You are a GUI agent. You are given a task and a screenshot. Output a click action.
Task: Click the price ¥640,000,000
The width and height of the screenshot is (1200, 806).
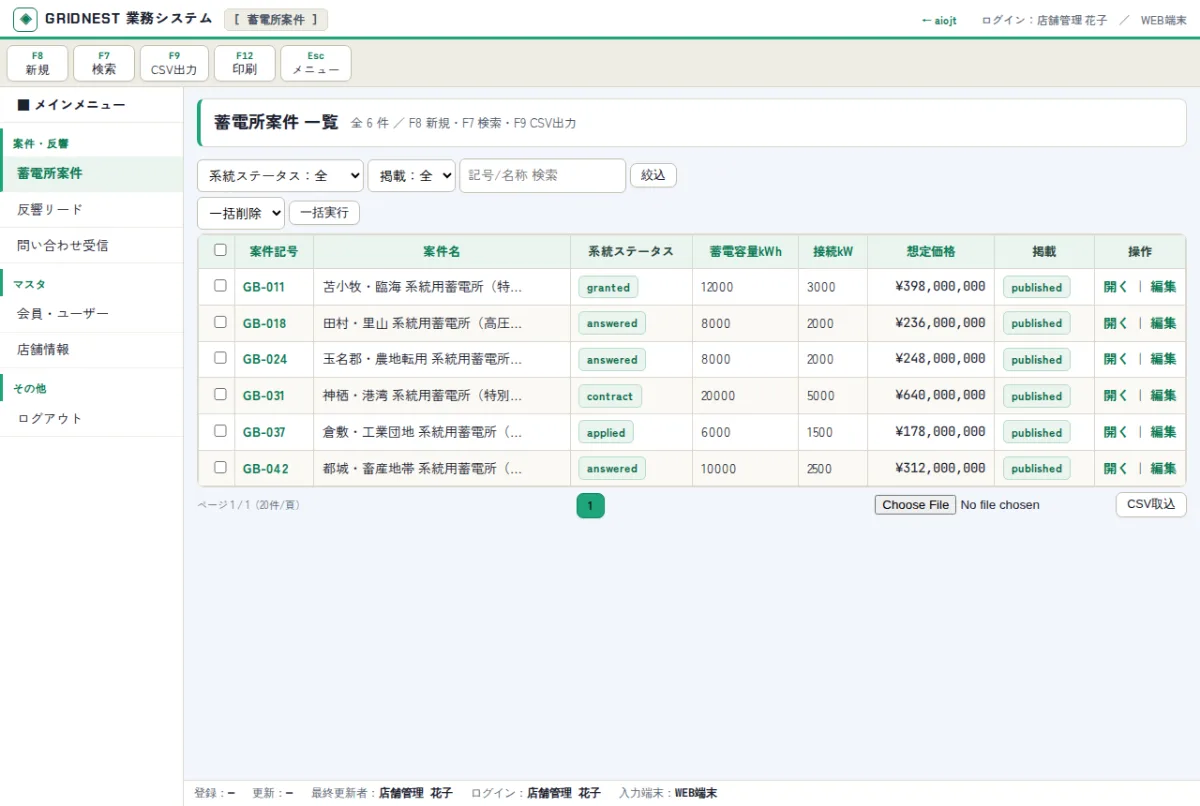point(940,396)
